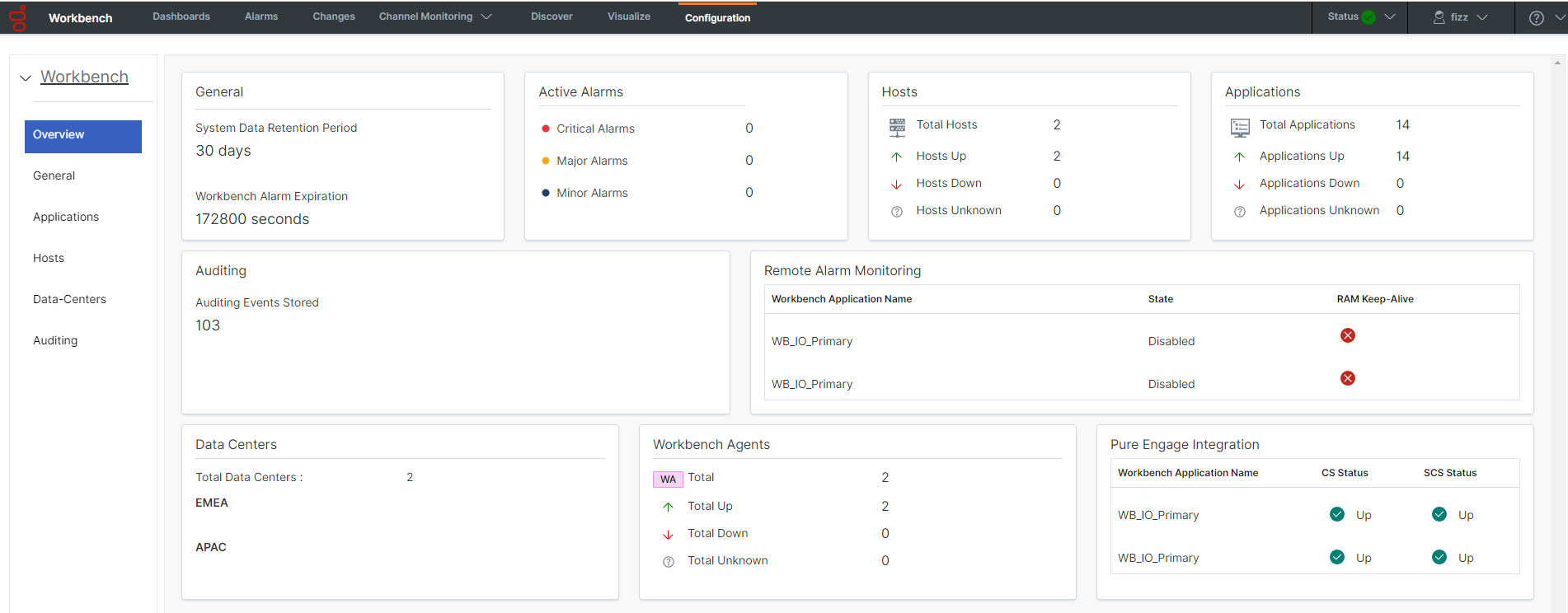Click the Total Up green arrow icon
Image resolution: width=1568 pixels, height=613 pixels.
(x=668, y=507)
